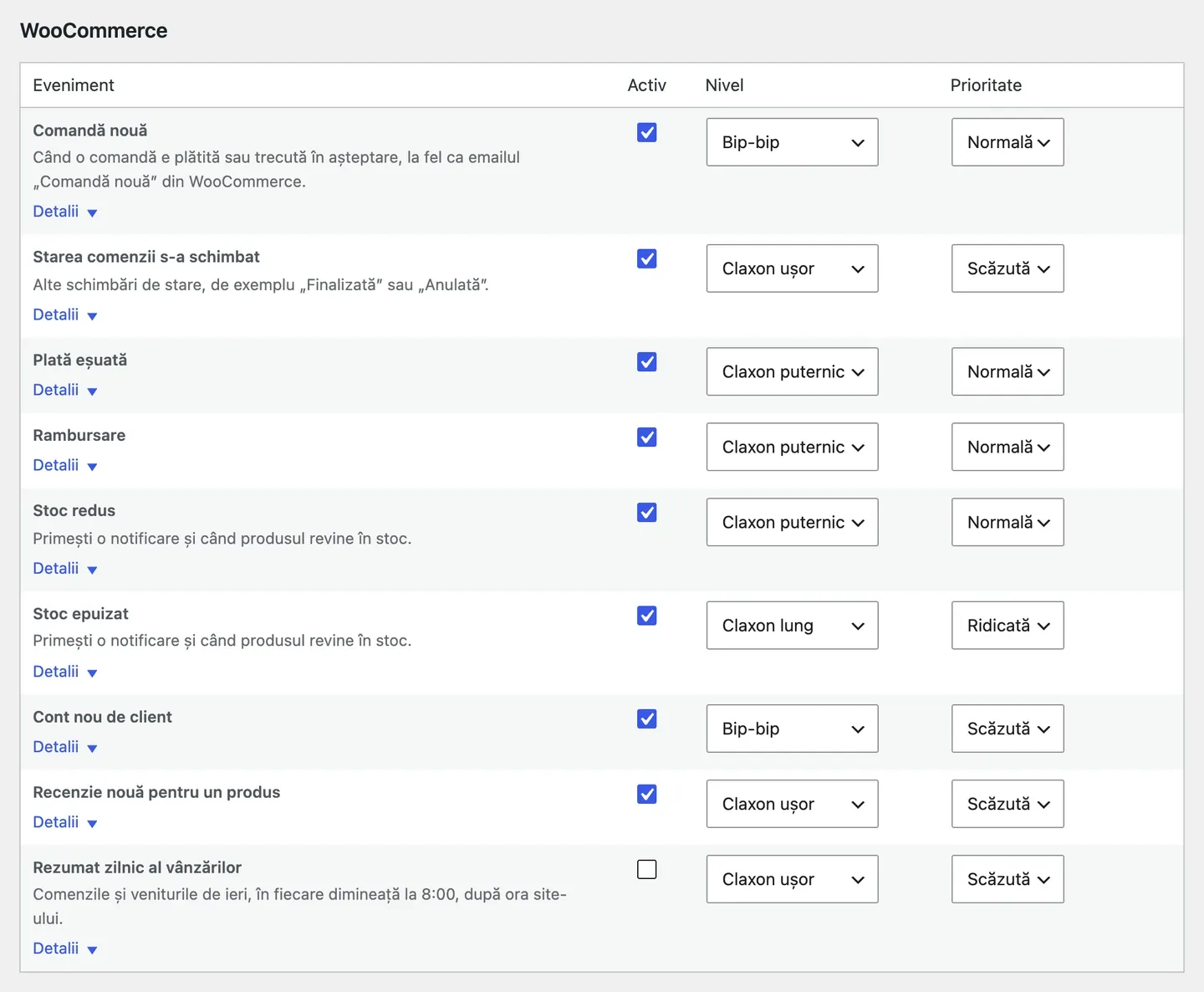Open Prioritate dropdown for Stoc redus
The image size is (1204, 992).
coord(1008,522)
